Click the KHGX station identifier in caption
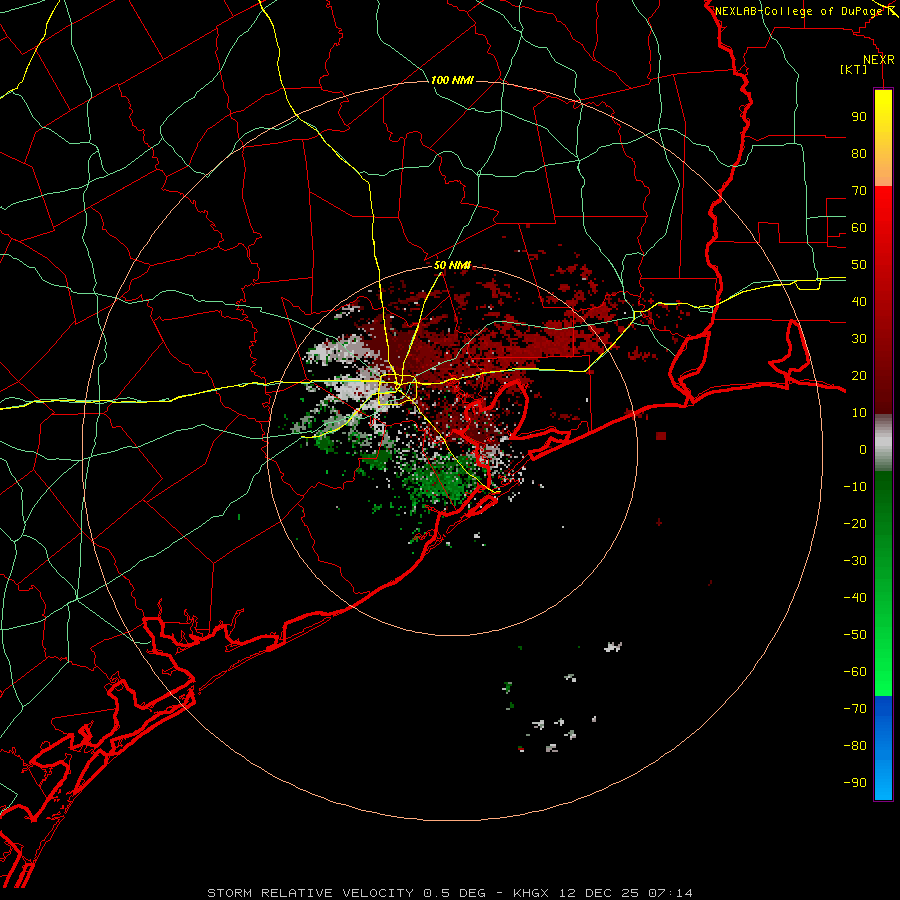900x900 pixels. [x=531, y=893]
